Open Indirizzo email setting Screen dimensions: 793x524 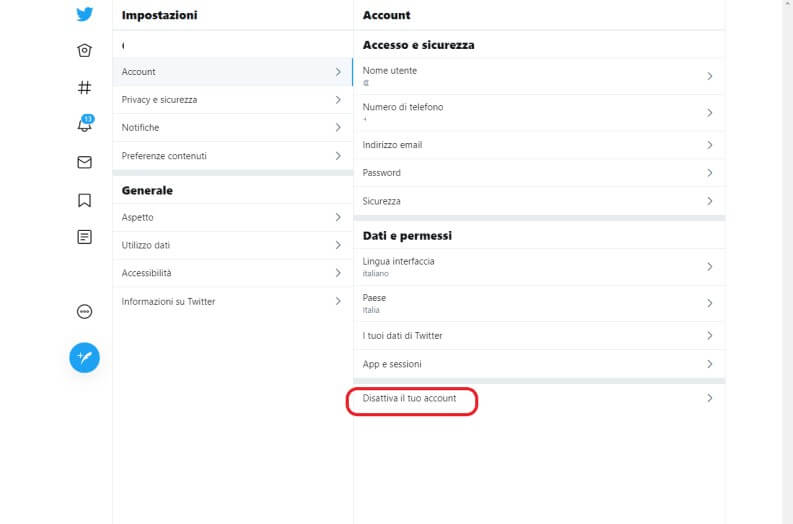[540, 145]
